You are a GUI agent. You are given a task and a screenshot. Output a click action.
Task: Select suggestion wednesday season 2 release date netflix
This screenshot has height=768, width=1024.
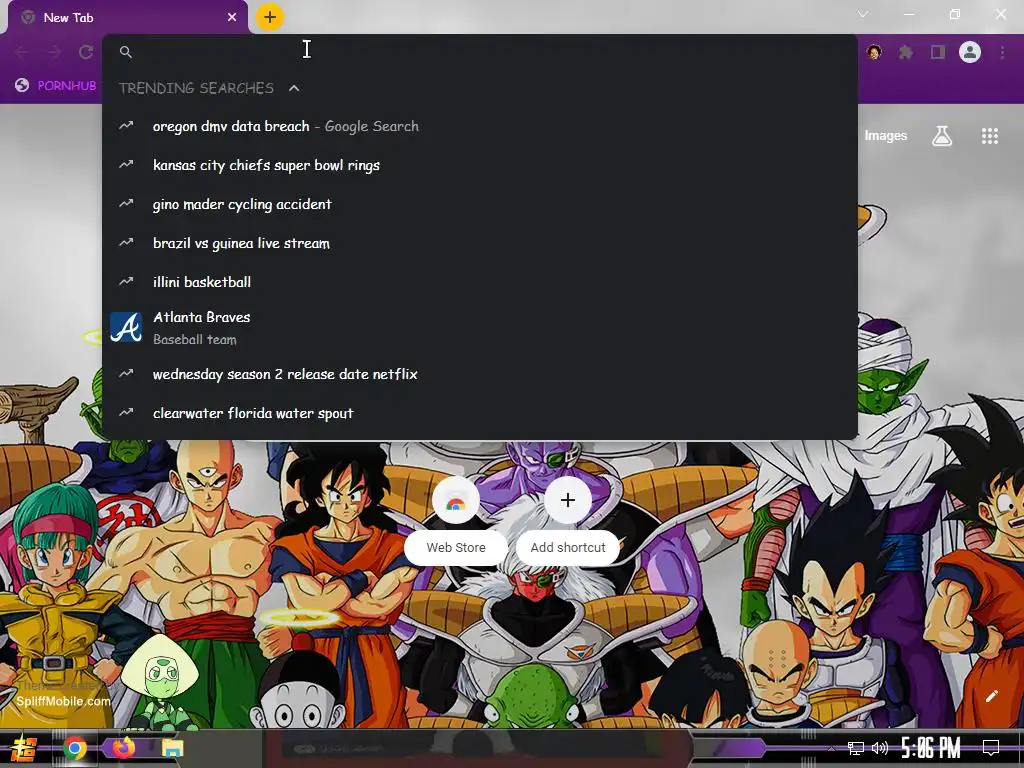pos(479,374)
